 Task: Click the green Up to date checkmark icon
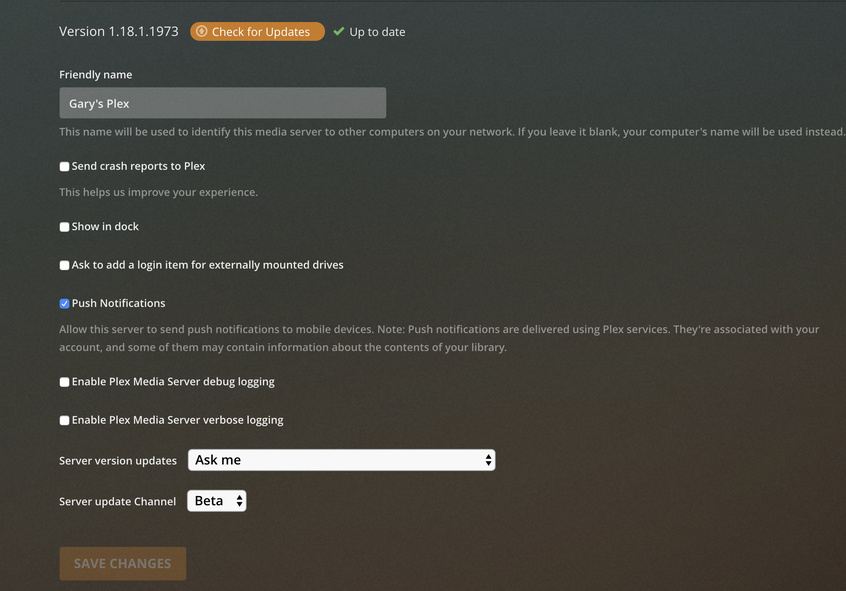click(339, 32)
